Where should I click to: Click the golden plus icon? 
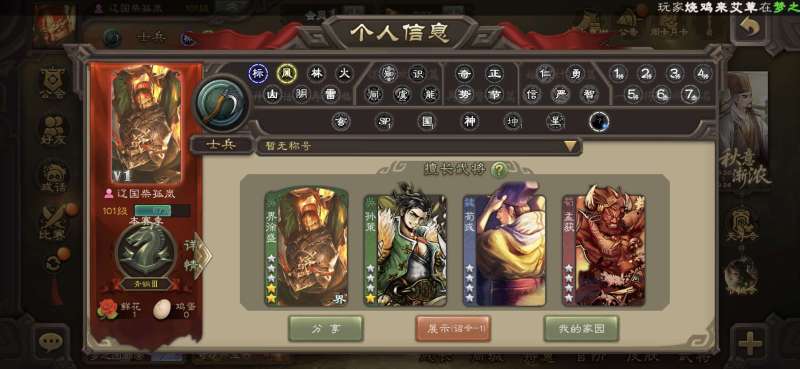749,343
